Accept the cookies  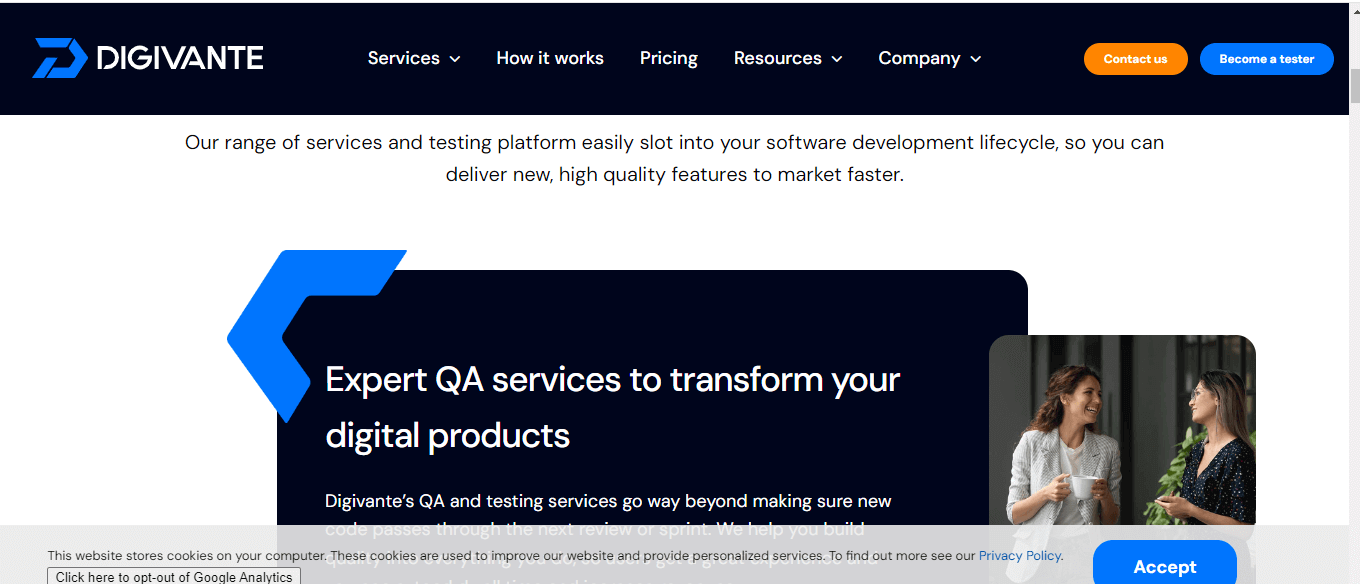click(x=1165, y=564)
